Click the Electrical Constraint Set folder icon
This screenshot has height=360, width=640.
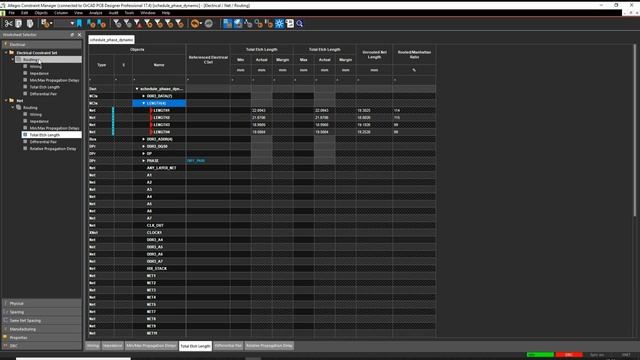pyautogui.click(x=12, y=53)
